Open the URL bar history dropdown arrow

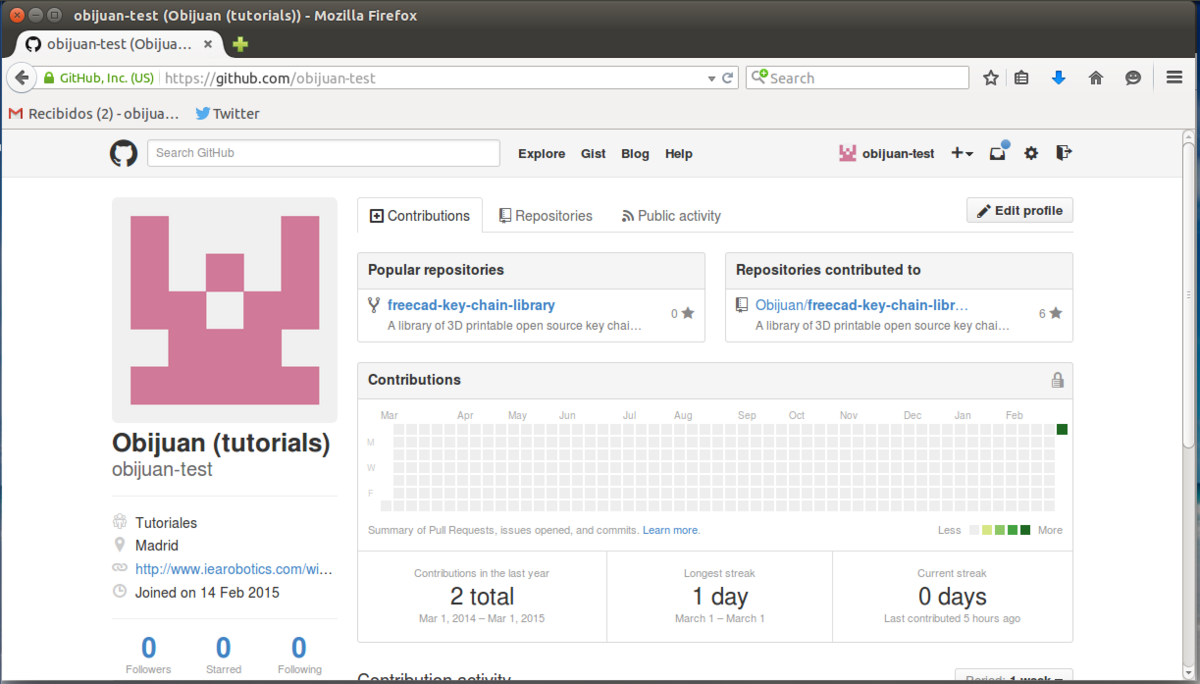point(712,78)
